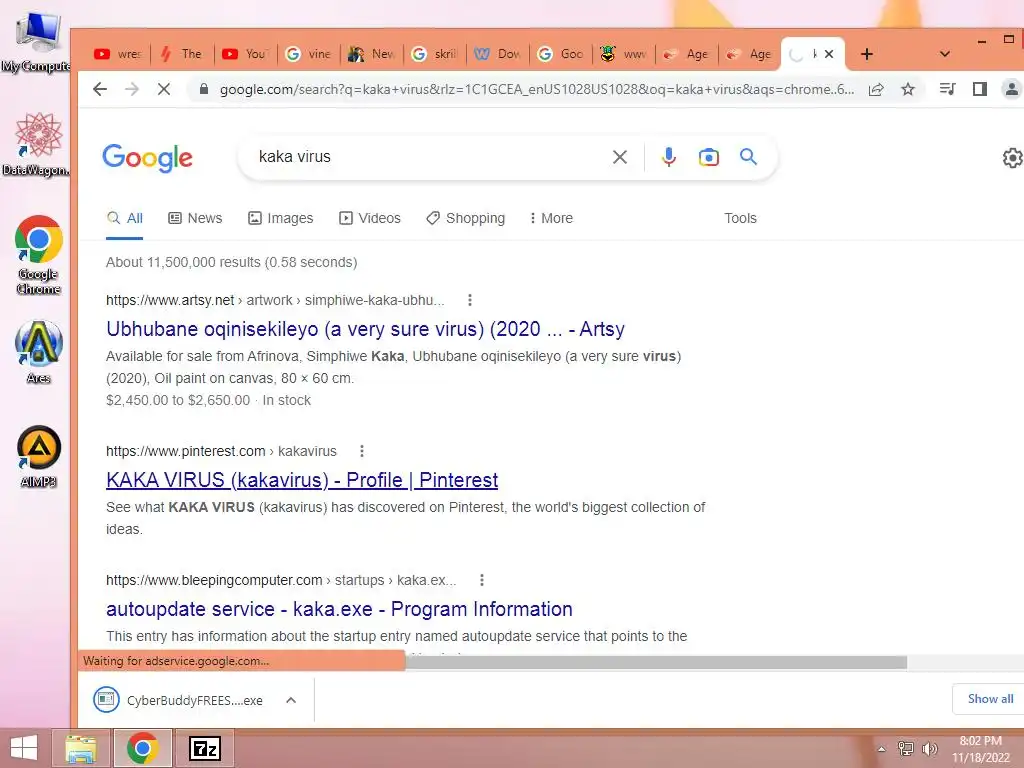Search by image with camera icon

(709, 157)
